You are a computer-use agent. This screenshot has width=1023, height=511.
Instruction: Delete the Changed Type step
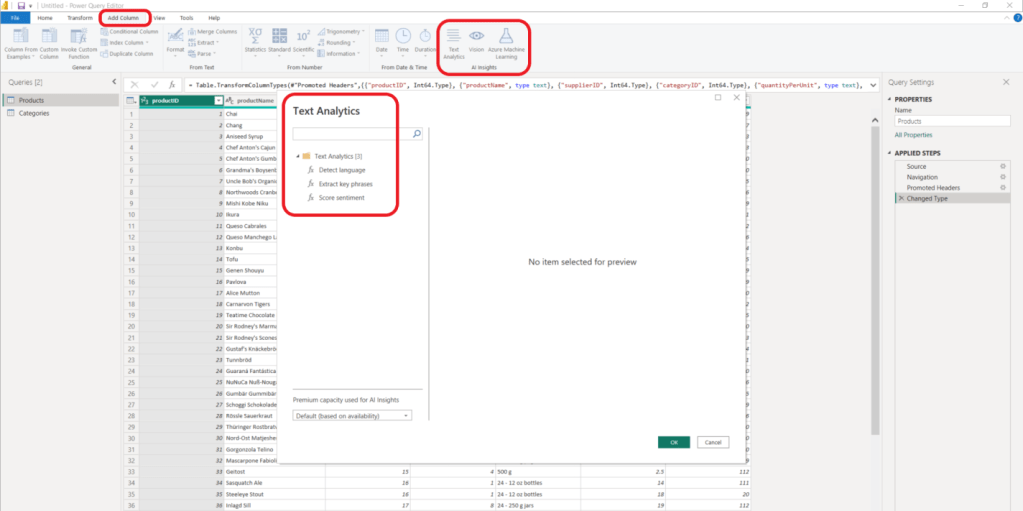[x=900, y=198]
